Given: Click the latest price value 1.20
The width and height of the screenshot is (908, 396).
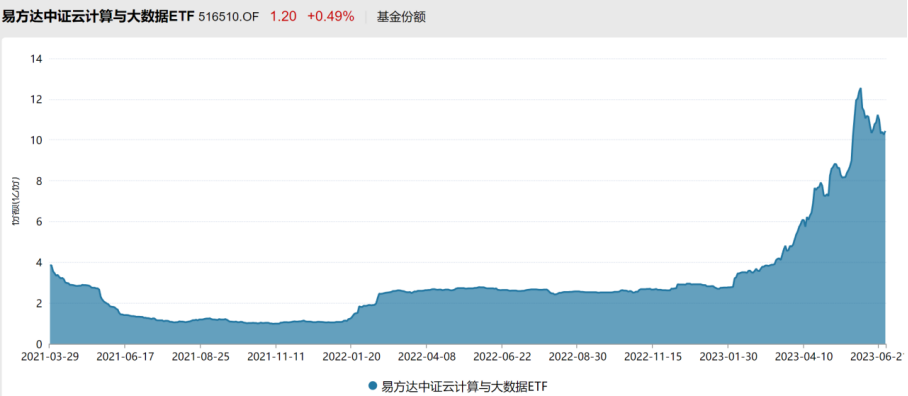Looking at the screenshot, I should (283, 16).
